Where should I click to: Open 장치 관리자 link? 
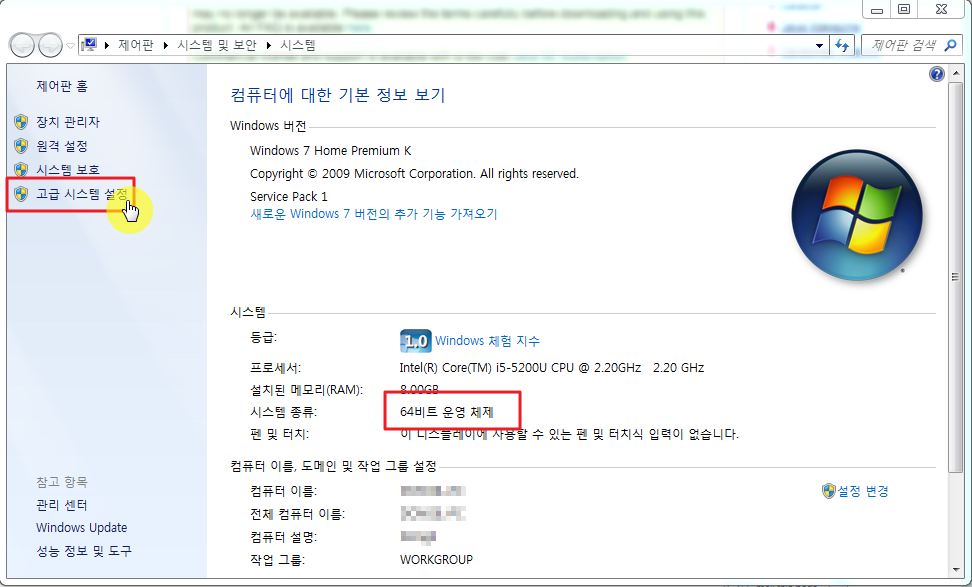coord(68,122)
